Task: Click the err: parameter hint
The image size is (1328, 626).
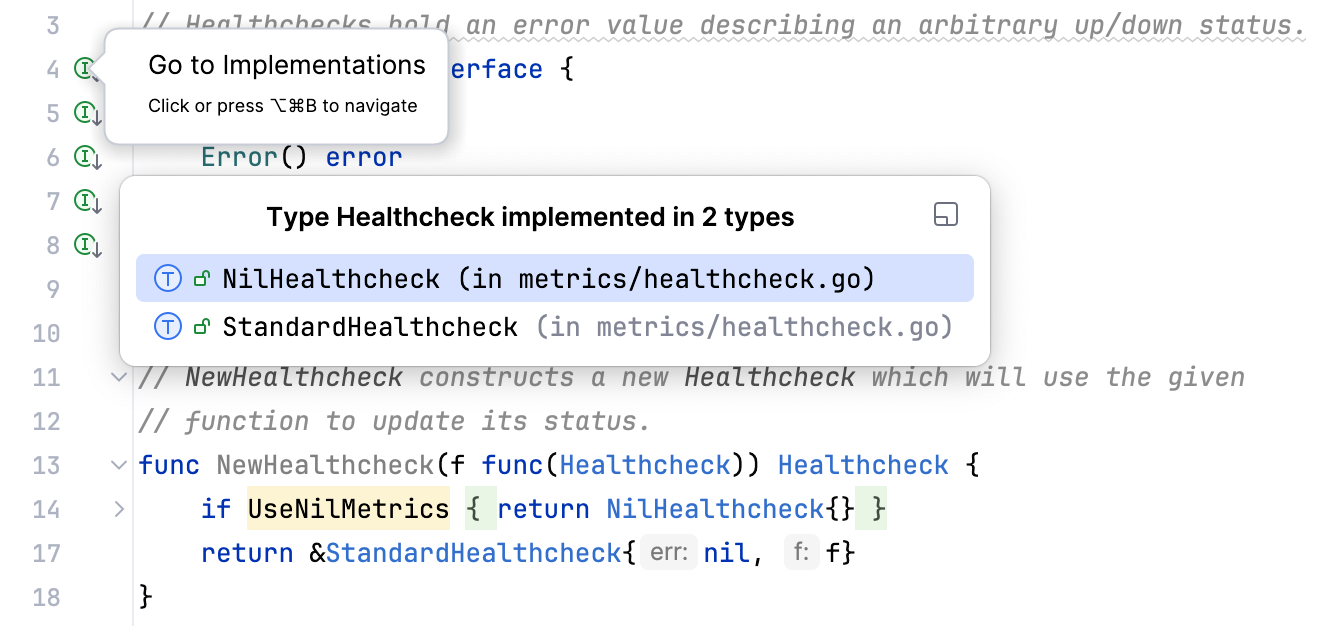Action: tap(669, 551)
